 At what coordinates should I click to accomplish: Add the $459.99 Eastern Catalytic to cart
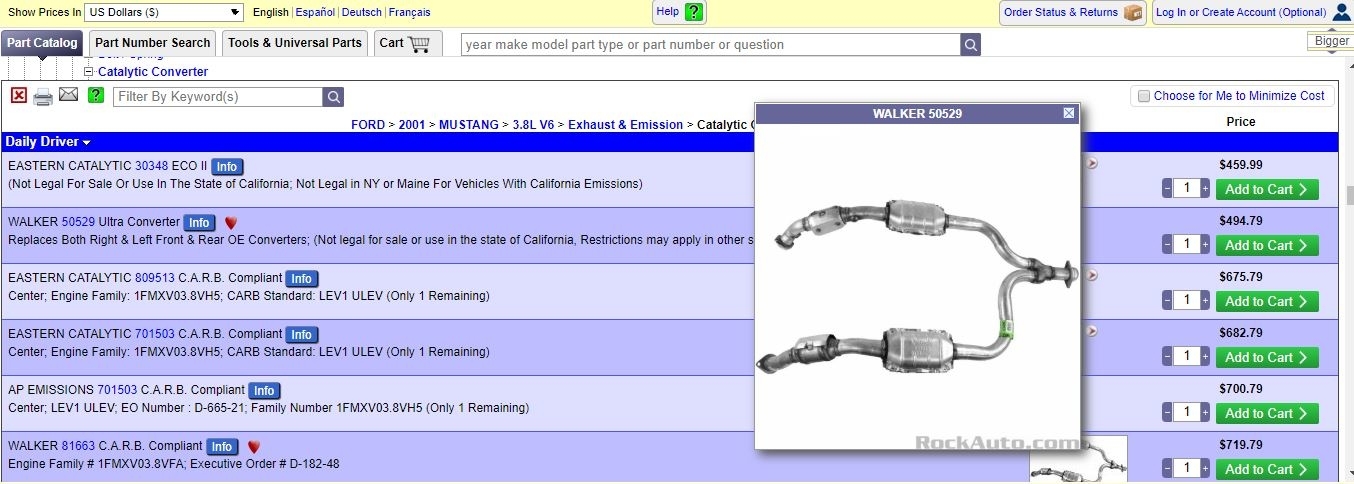tap(1266, 189)
